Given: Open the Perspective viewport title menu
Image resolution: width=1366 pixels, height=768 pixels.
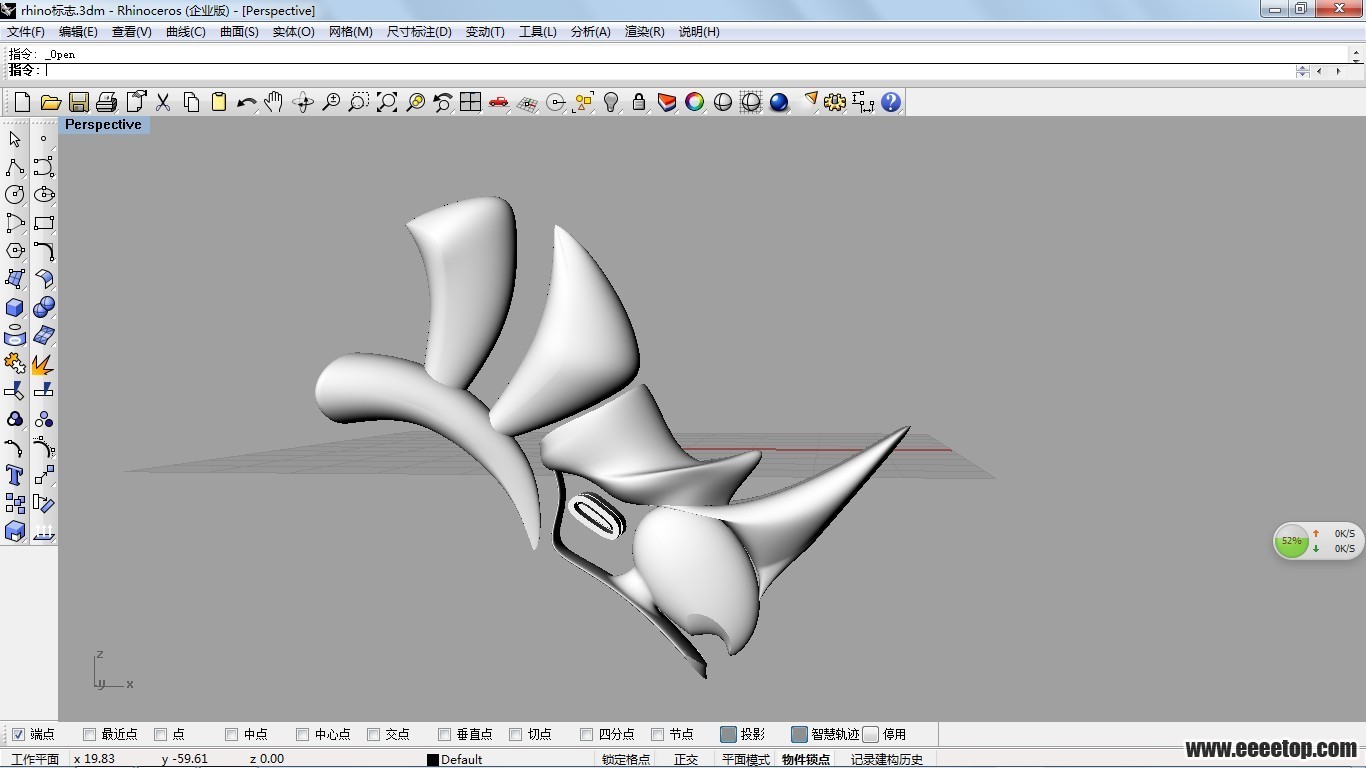Looking at the screenshot, I should pos(103,124).
